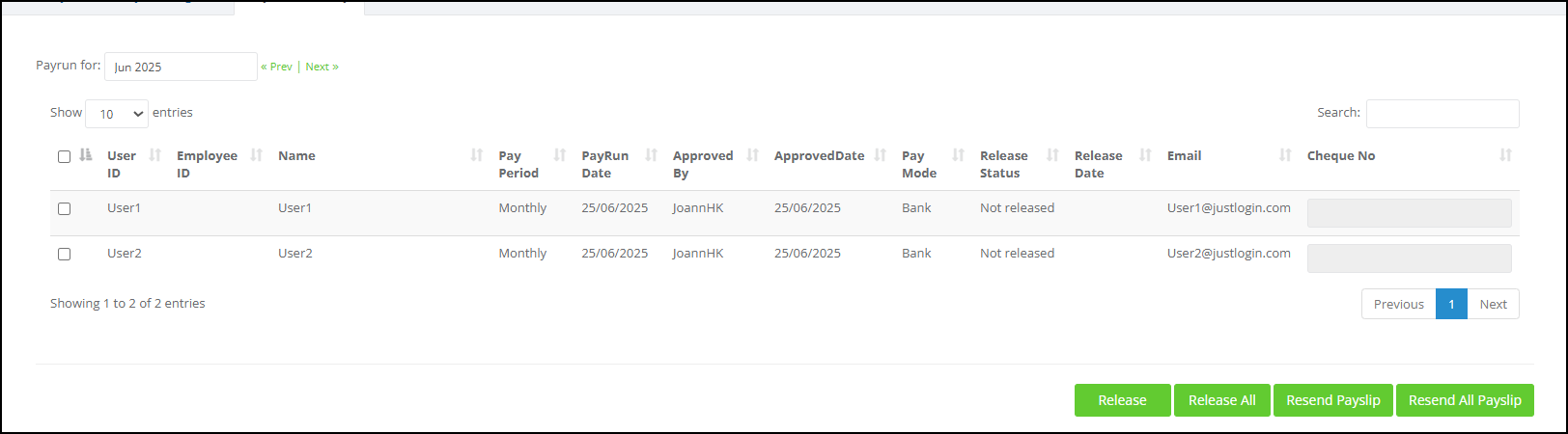
Task: Sort by Email column arrows
Action: pyautogui.click(x=1285, y=155)
